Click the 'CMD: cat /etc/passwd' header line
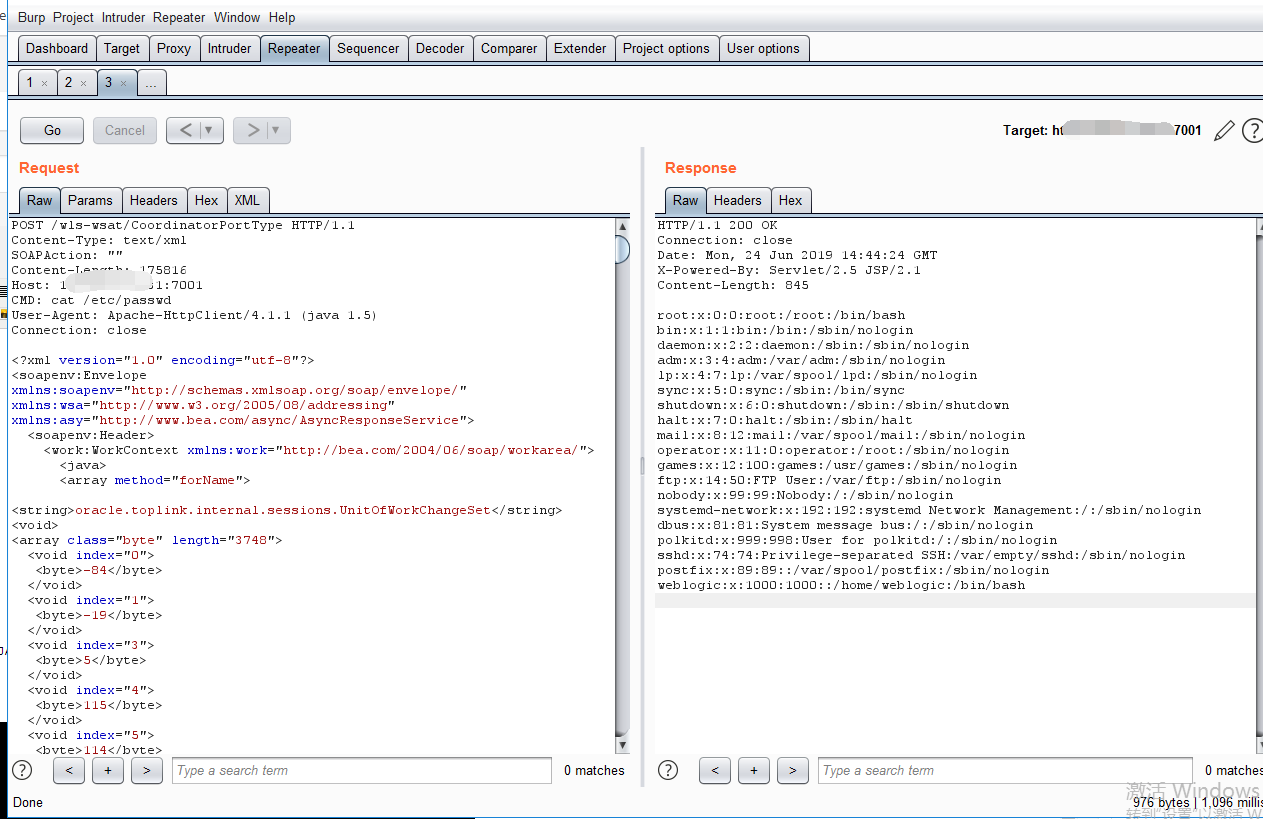This screenshot has width=1263, height=819. (91, 300)
